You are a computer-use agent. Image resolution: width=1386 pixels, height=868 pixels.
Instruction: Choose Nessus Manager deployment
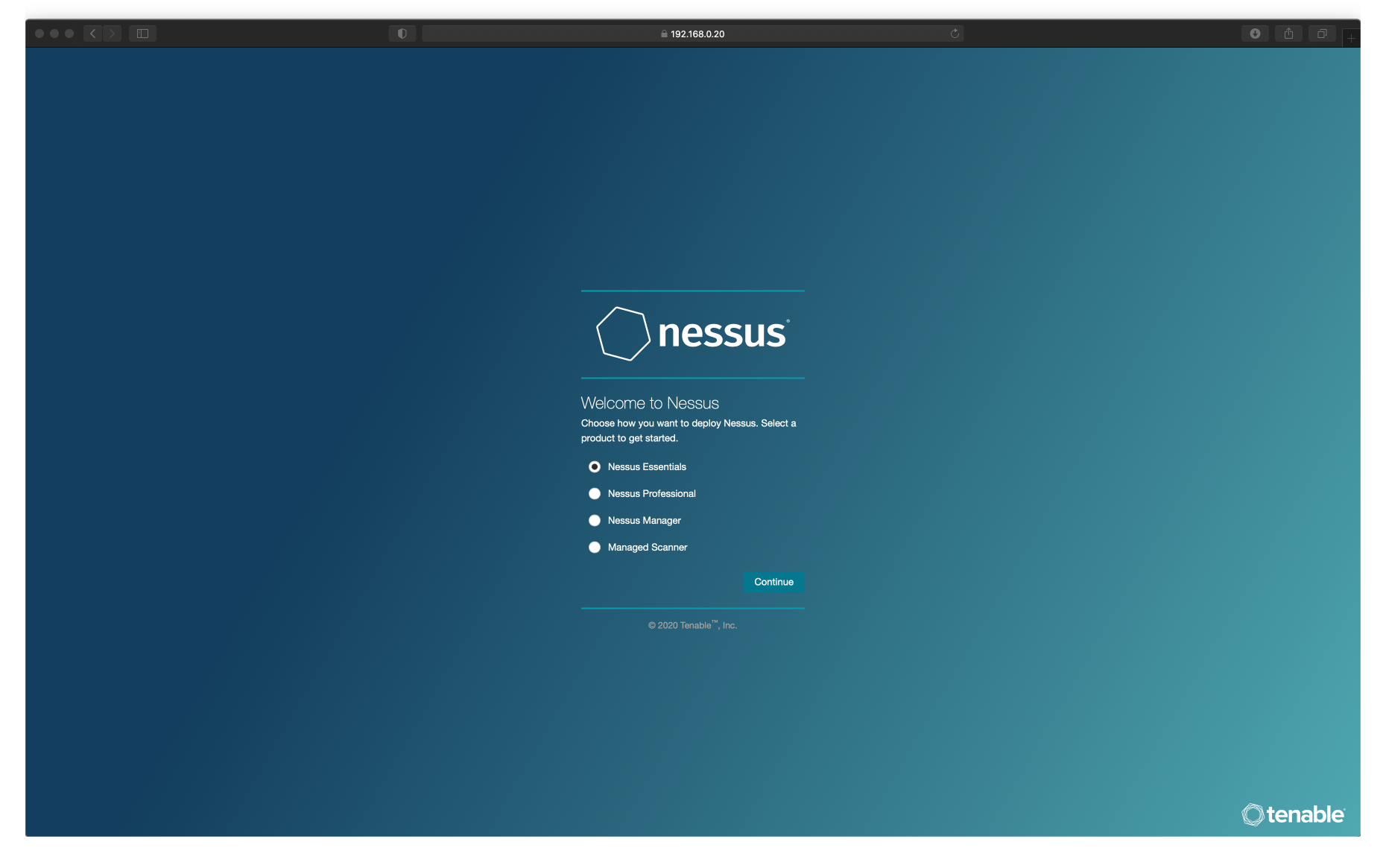pos(594,520)
